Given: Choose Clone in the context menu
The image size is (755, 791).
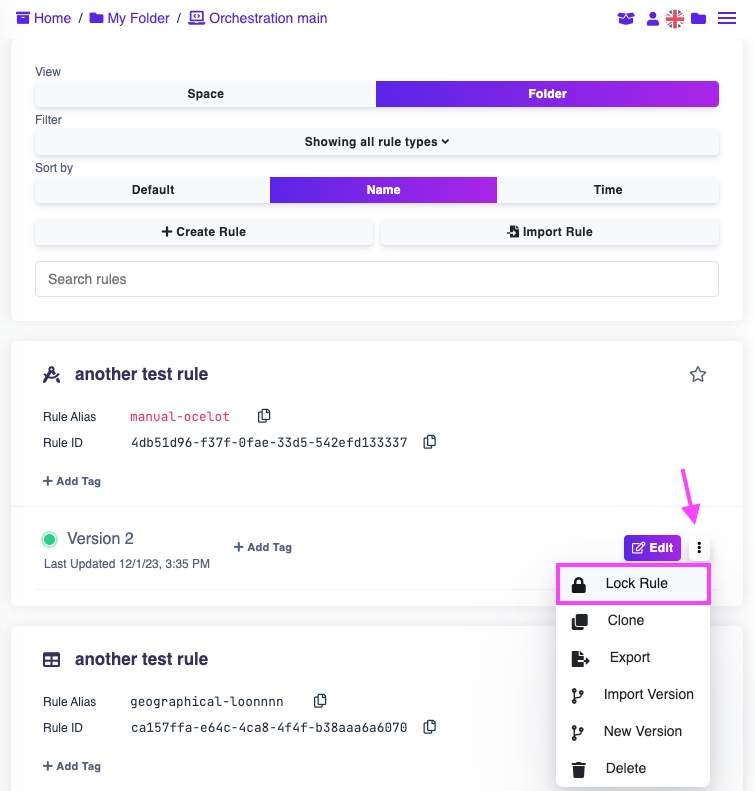Looking at the screenshot, I should click(625, 621).
